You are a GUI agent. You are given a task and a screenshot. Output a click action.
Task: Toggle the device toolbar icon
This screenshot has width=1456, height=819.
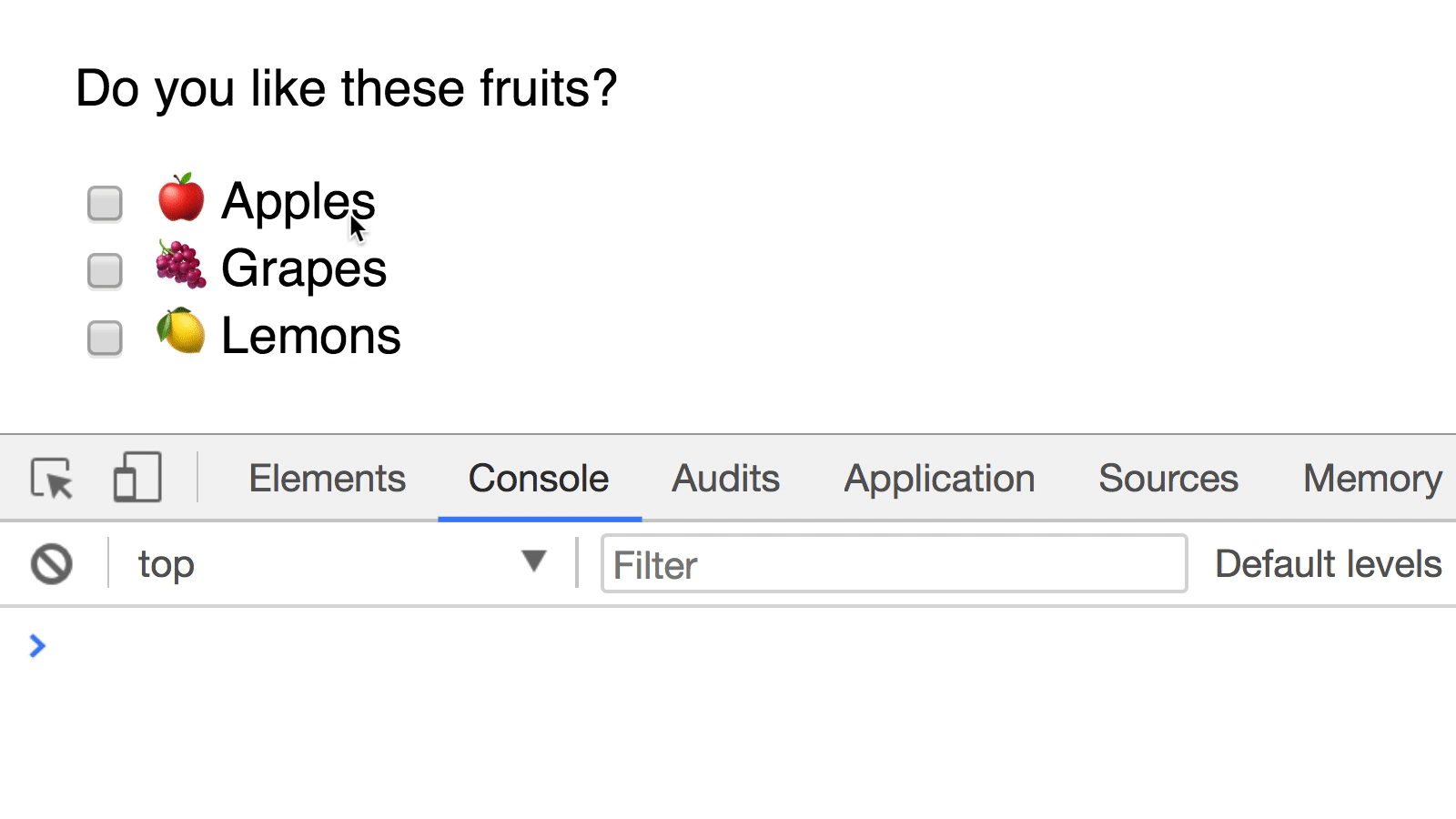(136, 477)
